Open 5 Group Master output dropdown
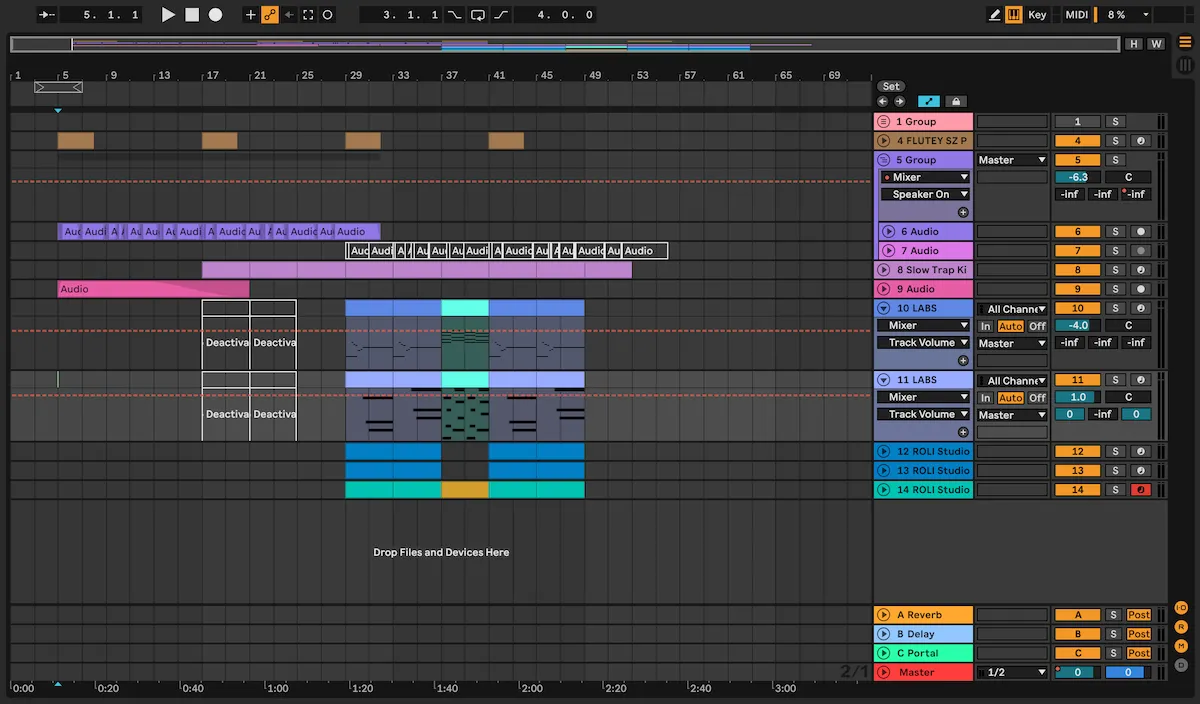The image size is (1200, 704). tap(1012, 160)
